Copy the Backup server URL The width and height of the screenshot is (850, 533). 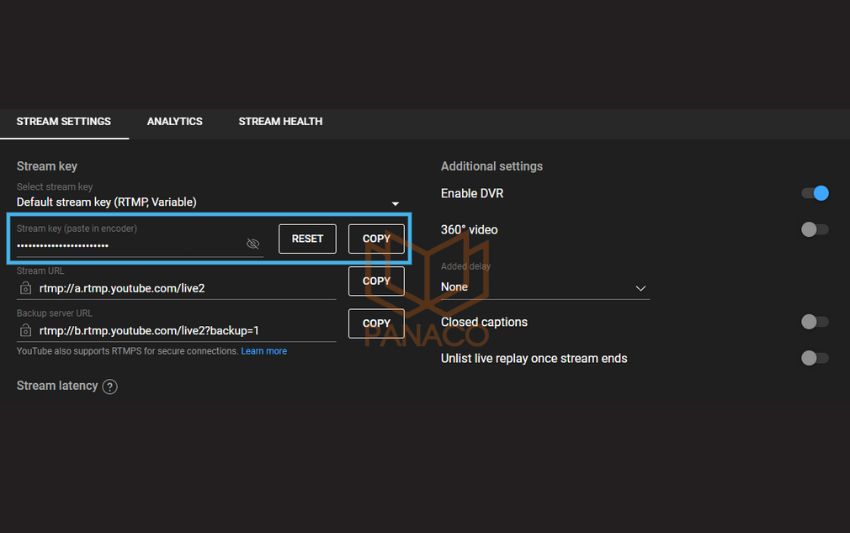pyautogui.click(x=376, y=323)
